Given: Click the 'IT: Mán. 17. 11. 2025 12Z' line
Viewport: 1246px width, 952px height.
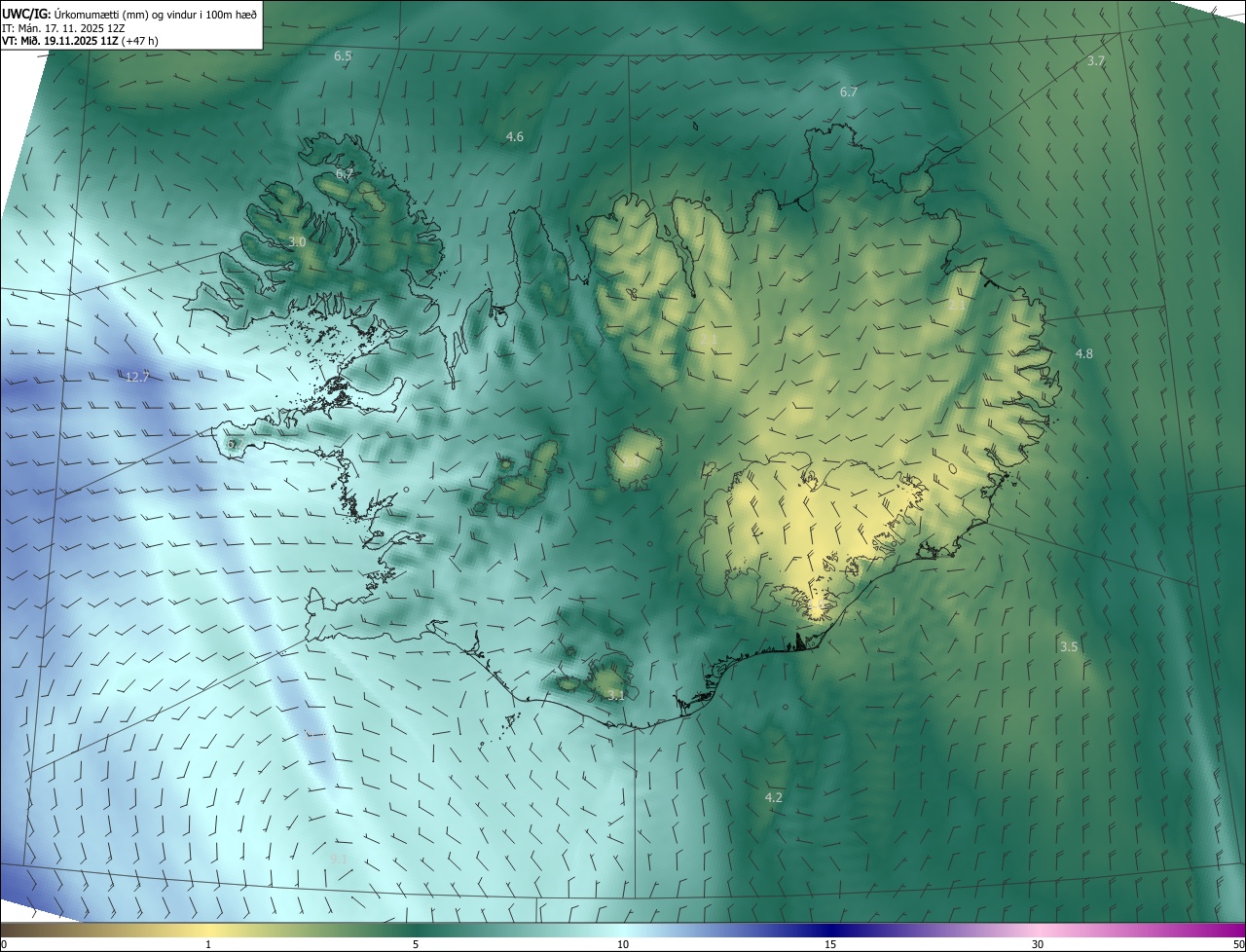Looking at the screenshot, I should tap(63, 28).
